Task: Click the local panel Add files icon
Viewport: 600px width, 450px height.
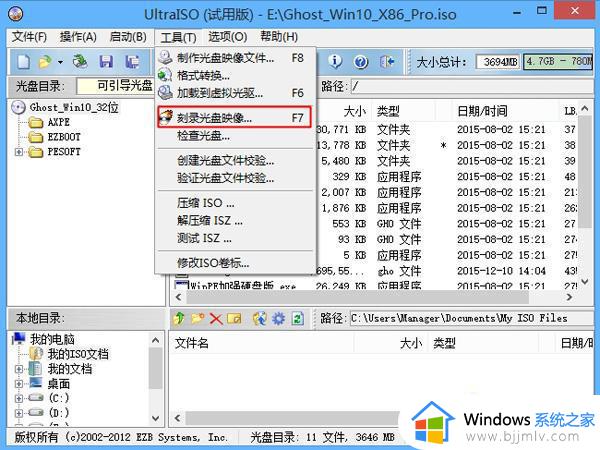Action: [x=259, y=318]
